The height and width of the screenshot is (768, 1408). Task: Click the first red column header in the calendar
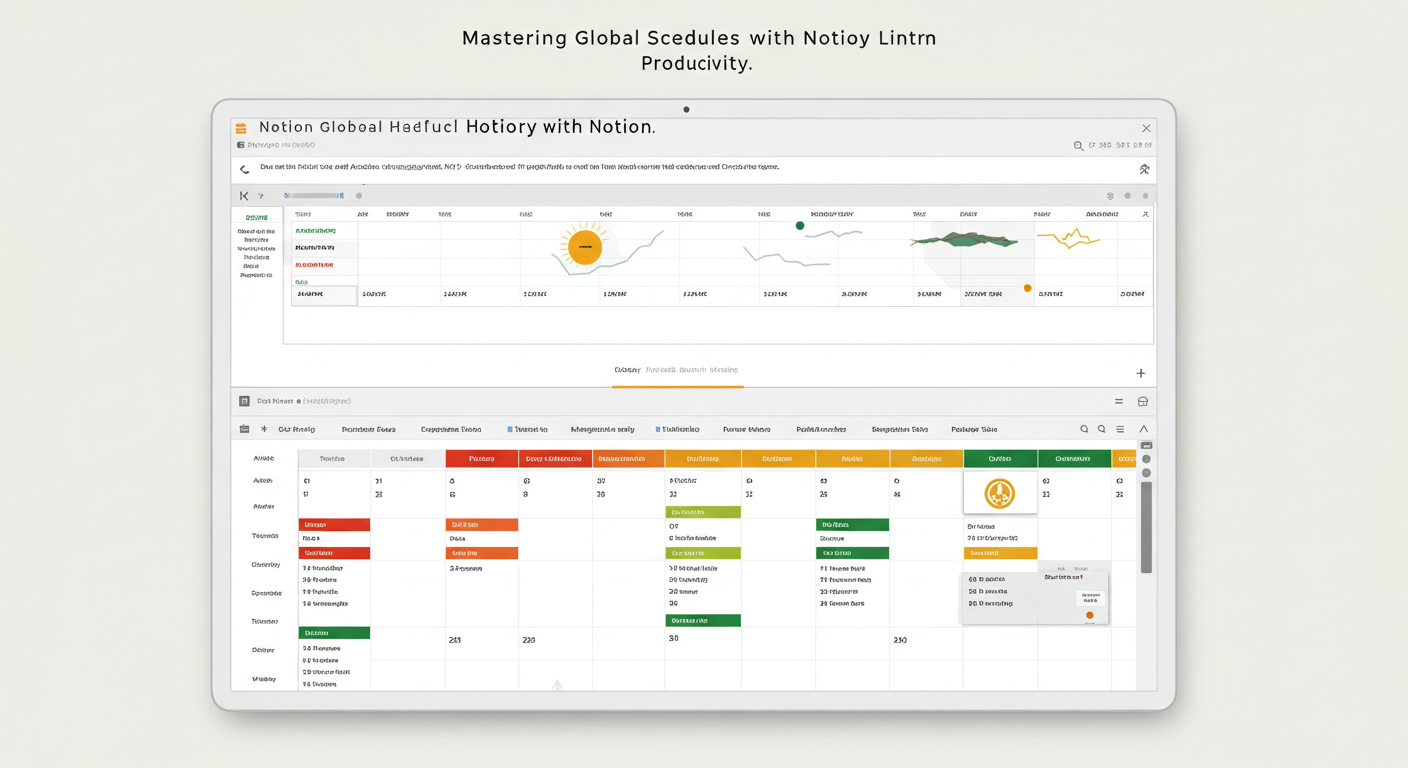(481, 459)
